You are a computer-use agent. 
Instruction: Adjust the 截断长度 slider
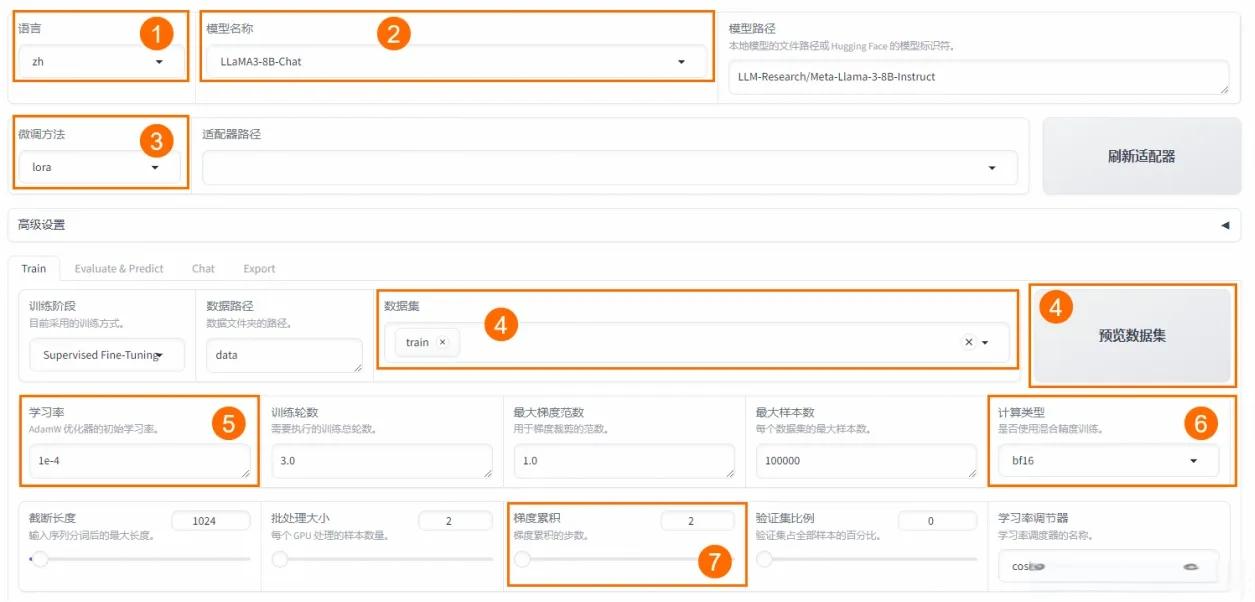[x=140, y=559]
